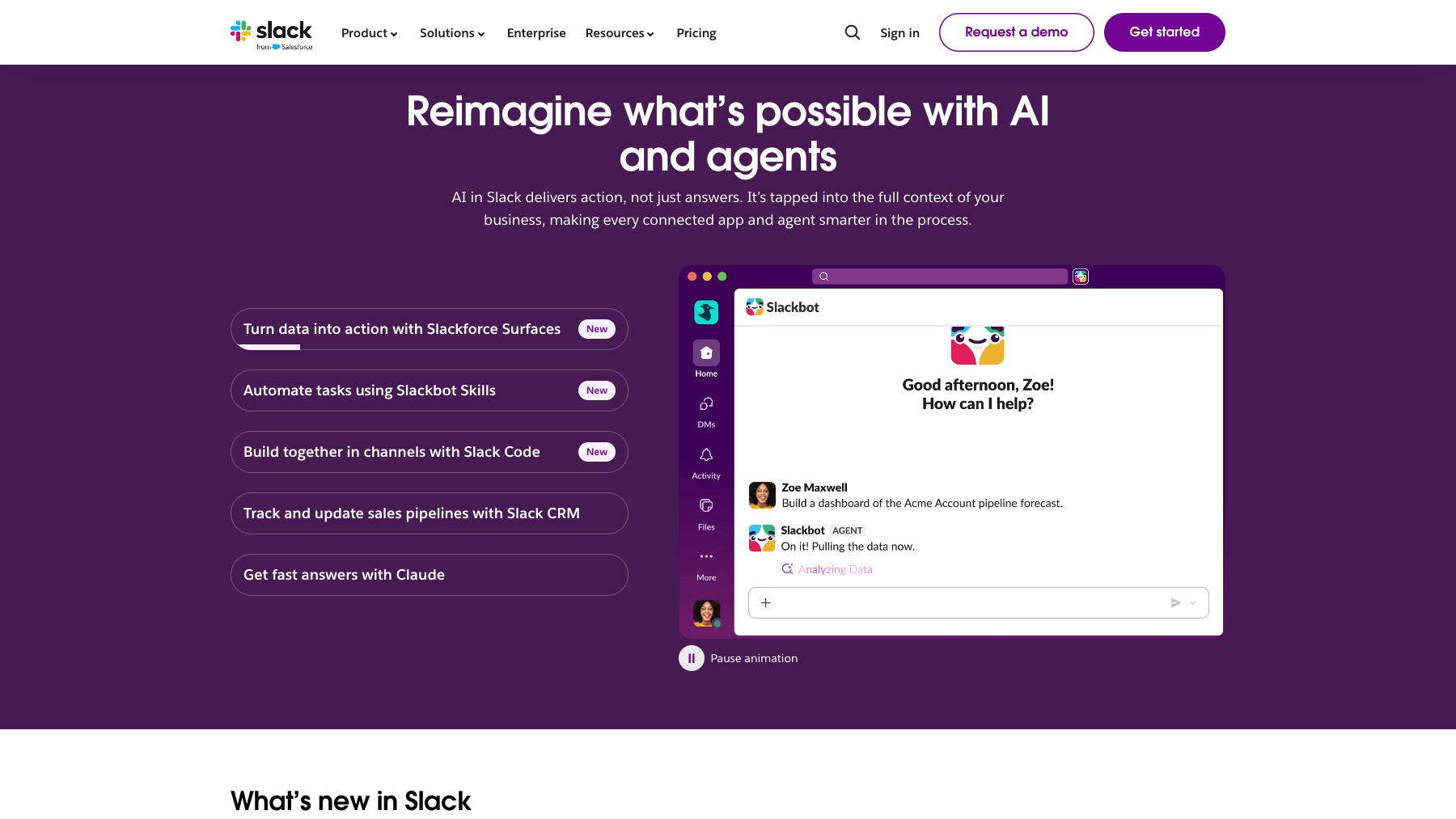Expand the Product dropdown menu
The height and width of the screenshot is (819, 1456).
tap(370, 33)
